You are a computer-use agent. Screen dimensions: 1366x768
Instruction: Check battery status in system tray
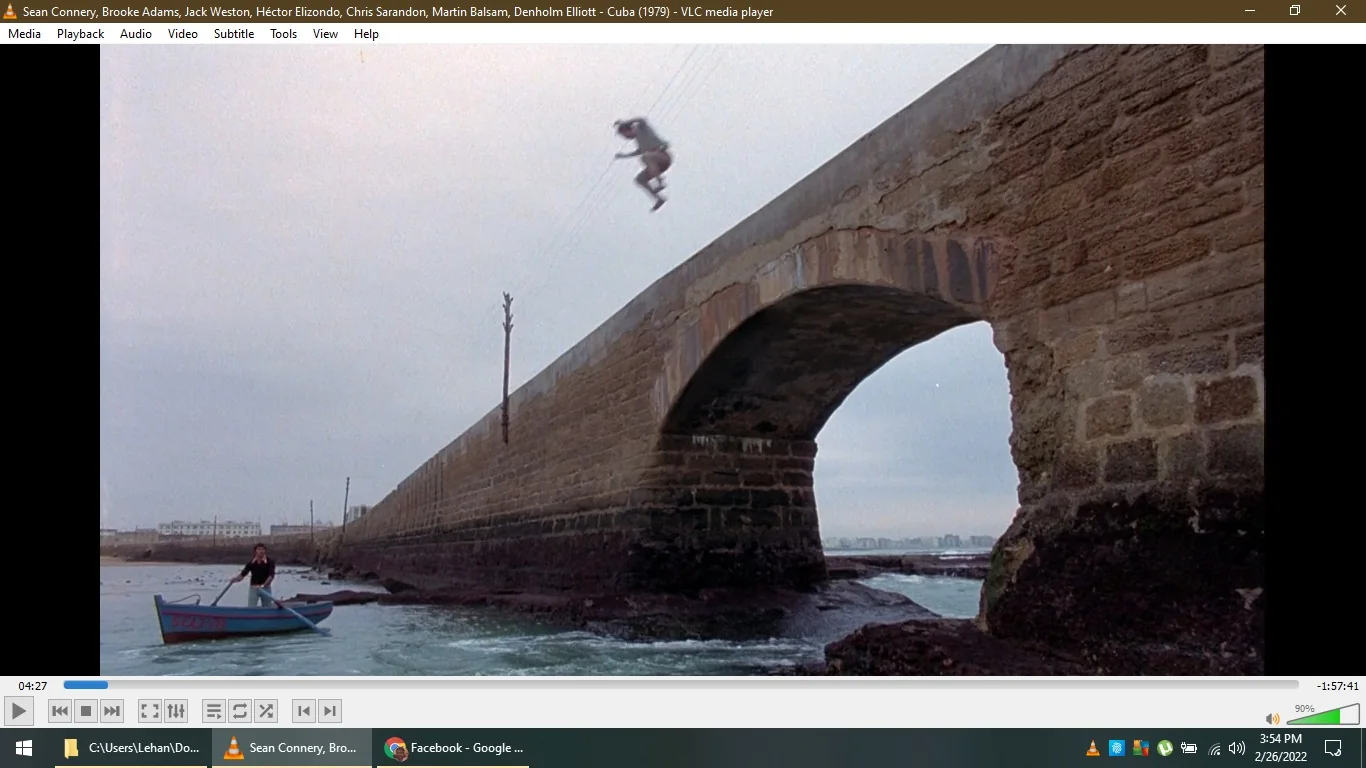click(1189, 748)
